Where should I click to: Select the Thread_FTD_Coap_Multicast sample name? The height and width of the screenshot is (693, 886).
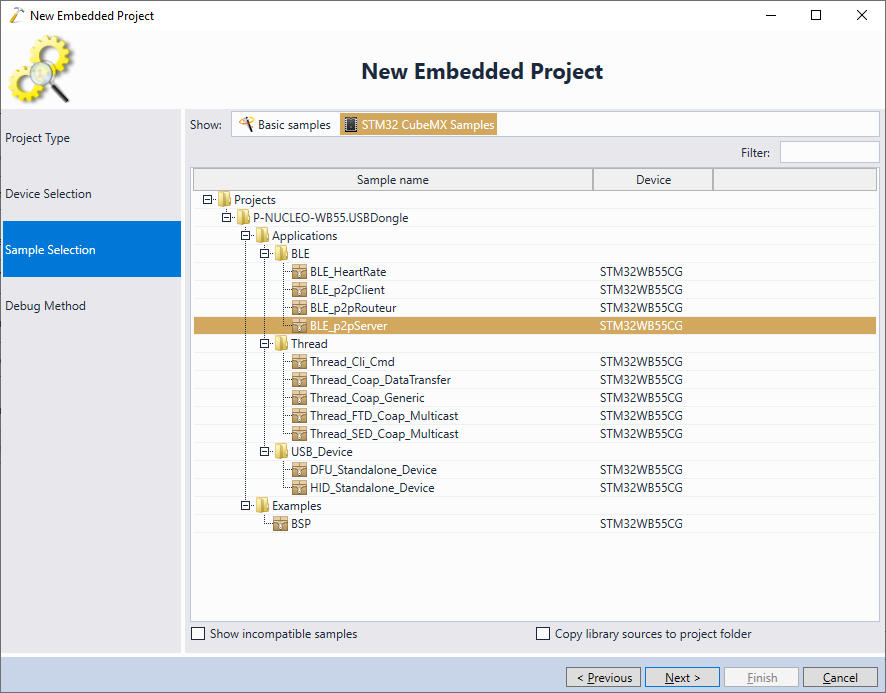coord(384,416)
